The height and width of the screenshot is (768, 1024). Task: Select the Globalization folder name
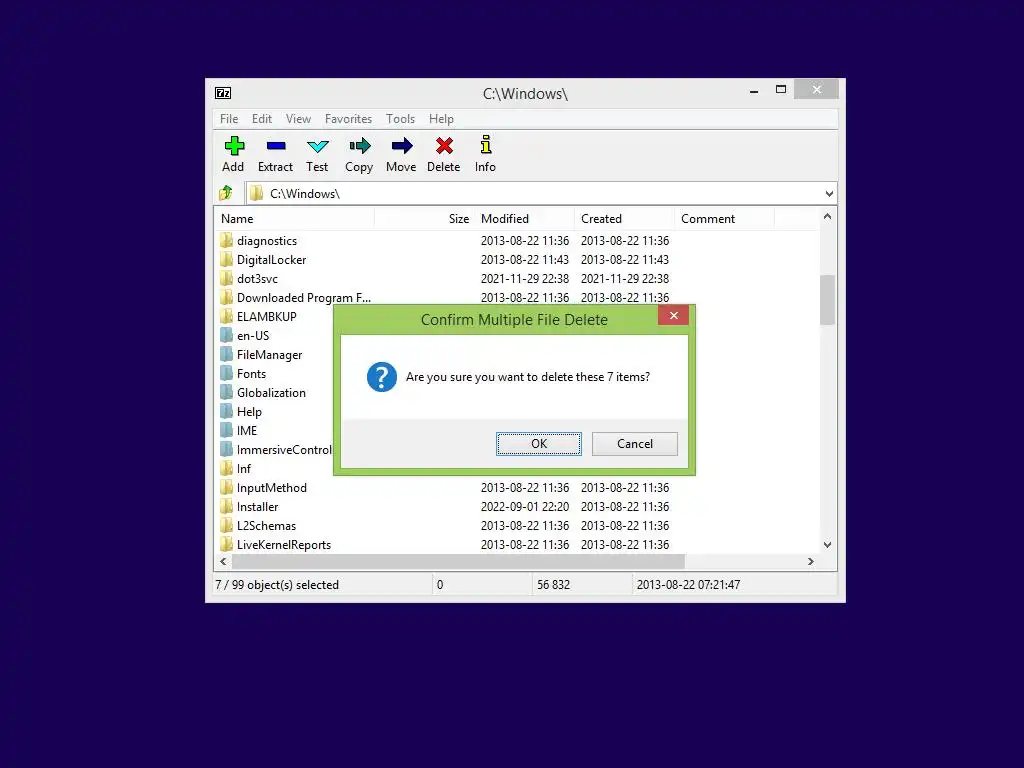[271, 392]
